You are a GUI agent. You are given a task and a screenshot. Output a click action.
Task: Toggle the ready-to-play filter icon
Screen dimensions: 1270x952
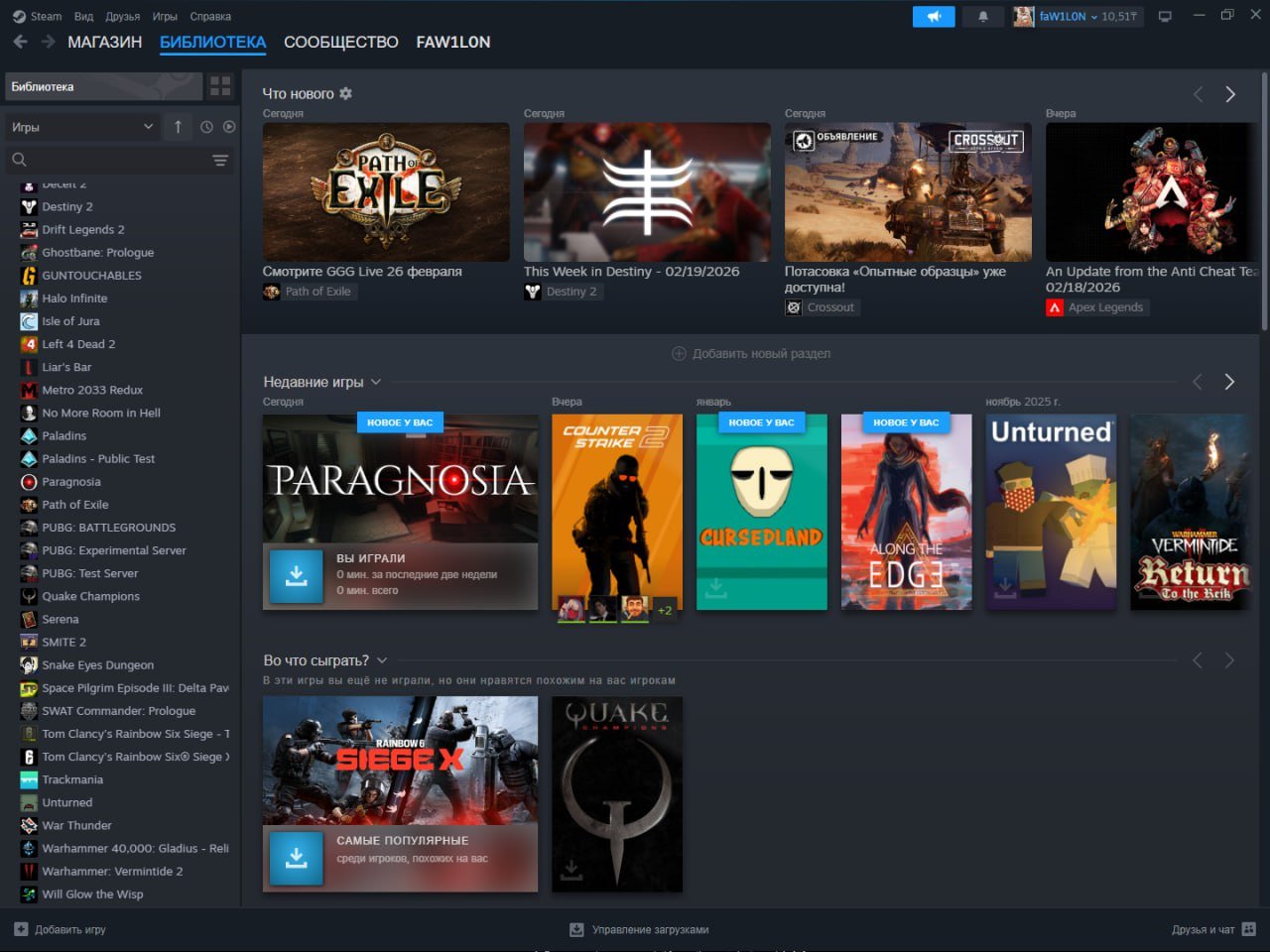click(229, 127)
